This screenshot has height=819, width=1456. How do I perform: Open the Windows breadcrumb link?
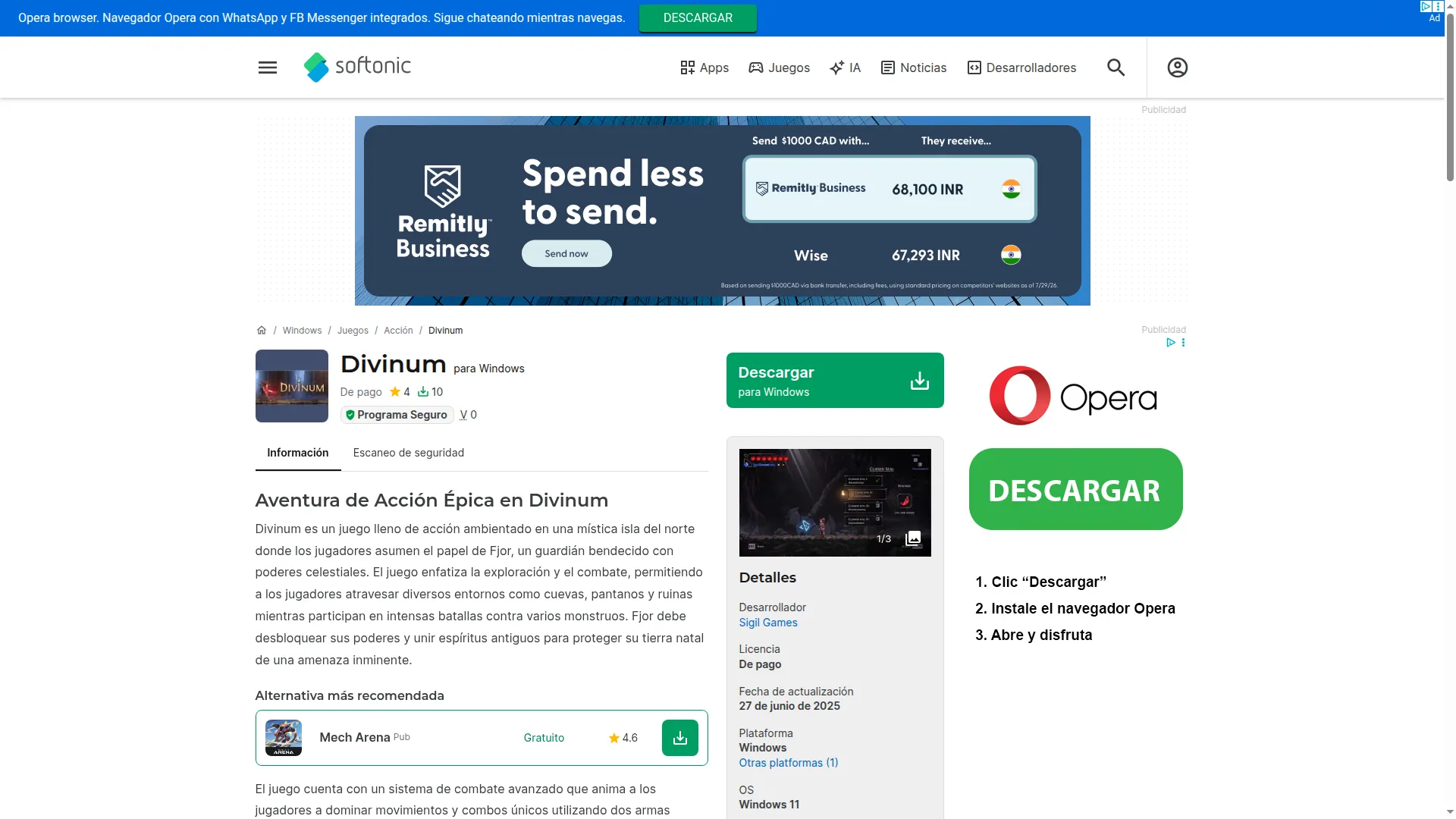pyautogui.click(x=302, y=331)
